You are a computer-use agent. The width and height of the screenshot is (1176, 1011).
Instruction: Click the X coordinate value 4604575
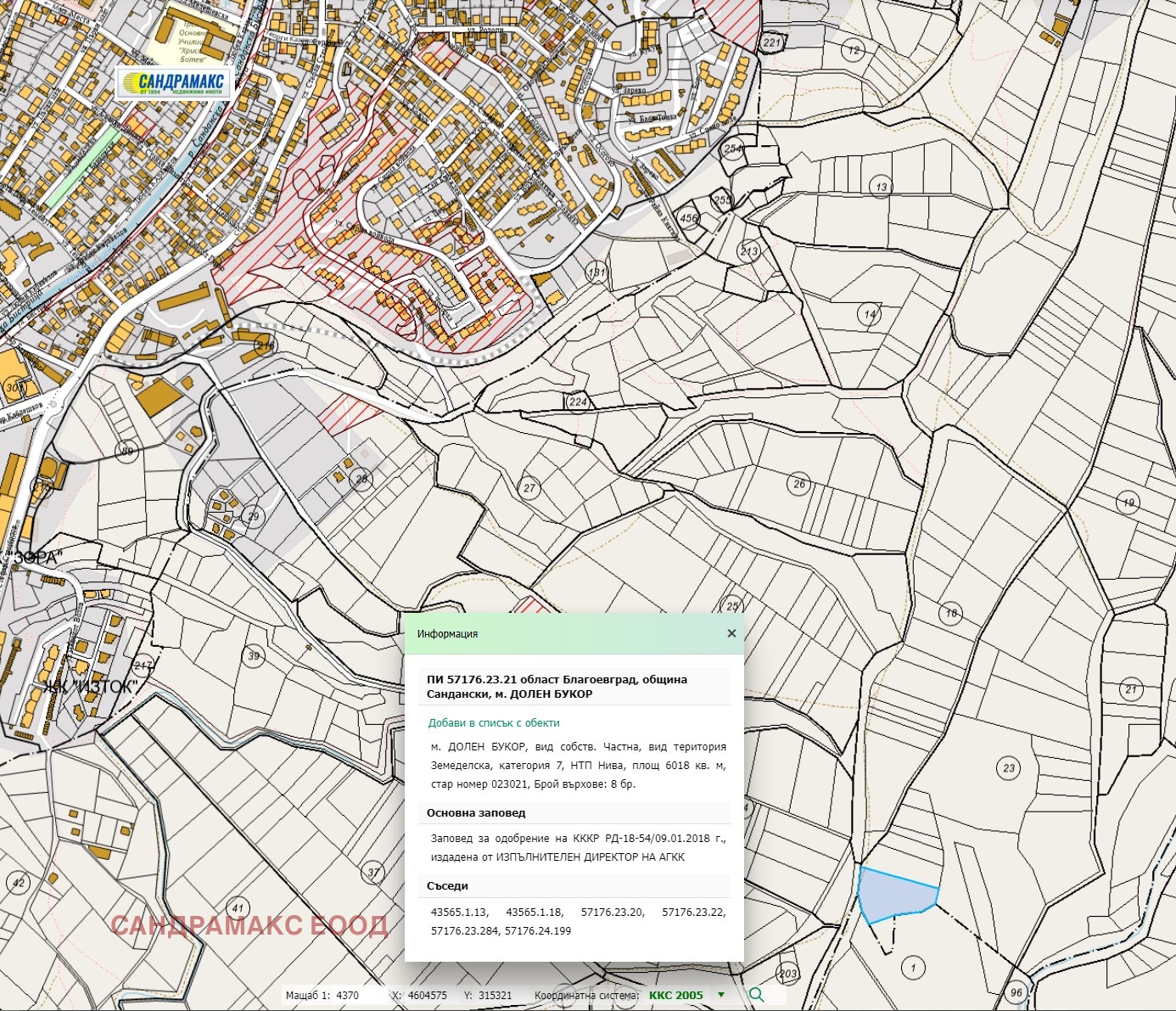coord(428,995)
